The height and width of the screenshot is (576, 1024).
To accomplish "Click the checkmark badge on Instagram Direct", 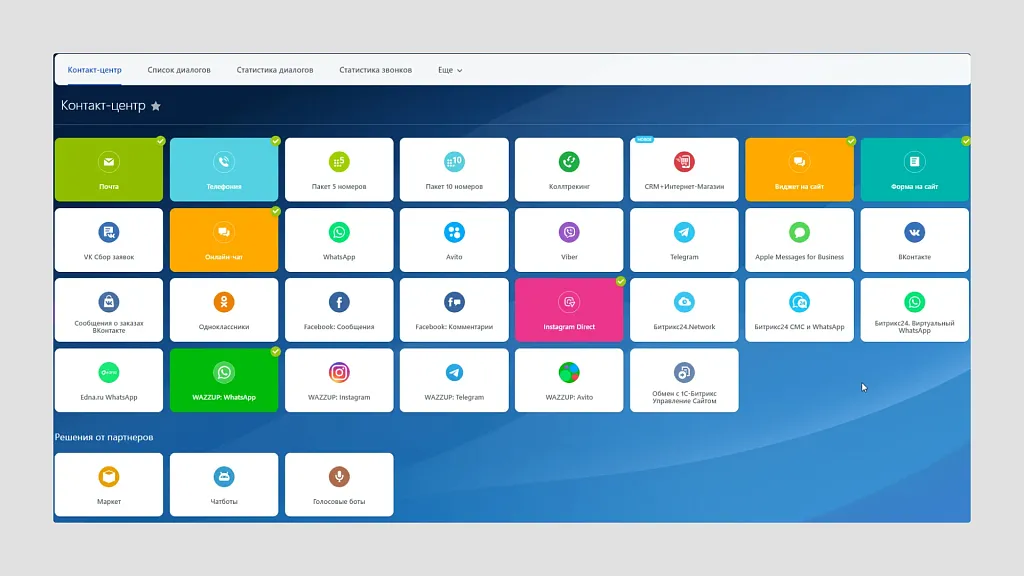I will (620, 281).
